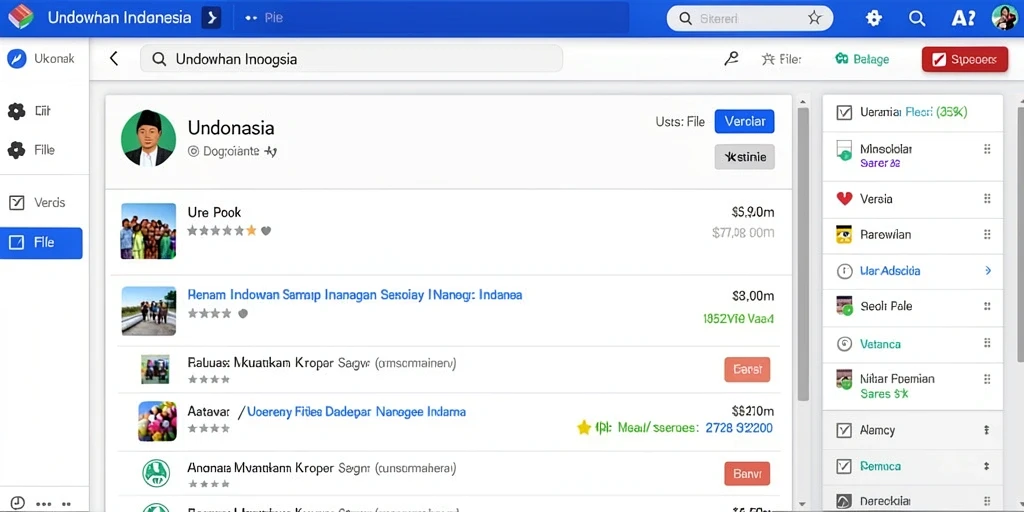Click the main list vertical scrollbar
Screen dimensions: 1024x512
803,255
